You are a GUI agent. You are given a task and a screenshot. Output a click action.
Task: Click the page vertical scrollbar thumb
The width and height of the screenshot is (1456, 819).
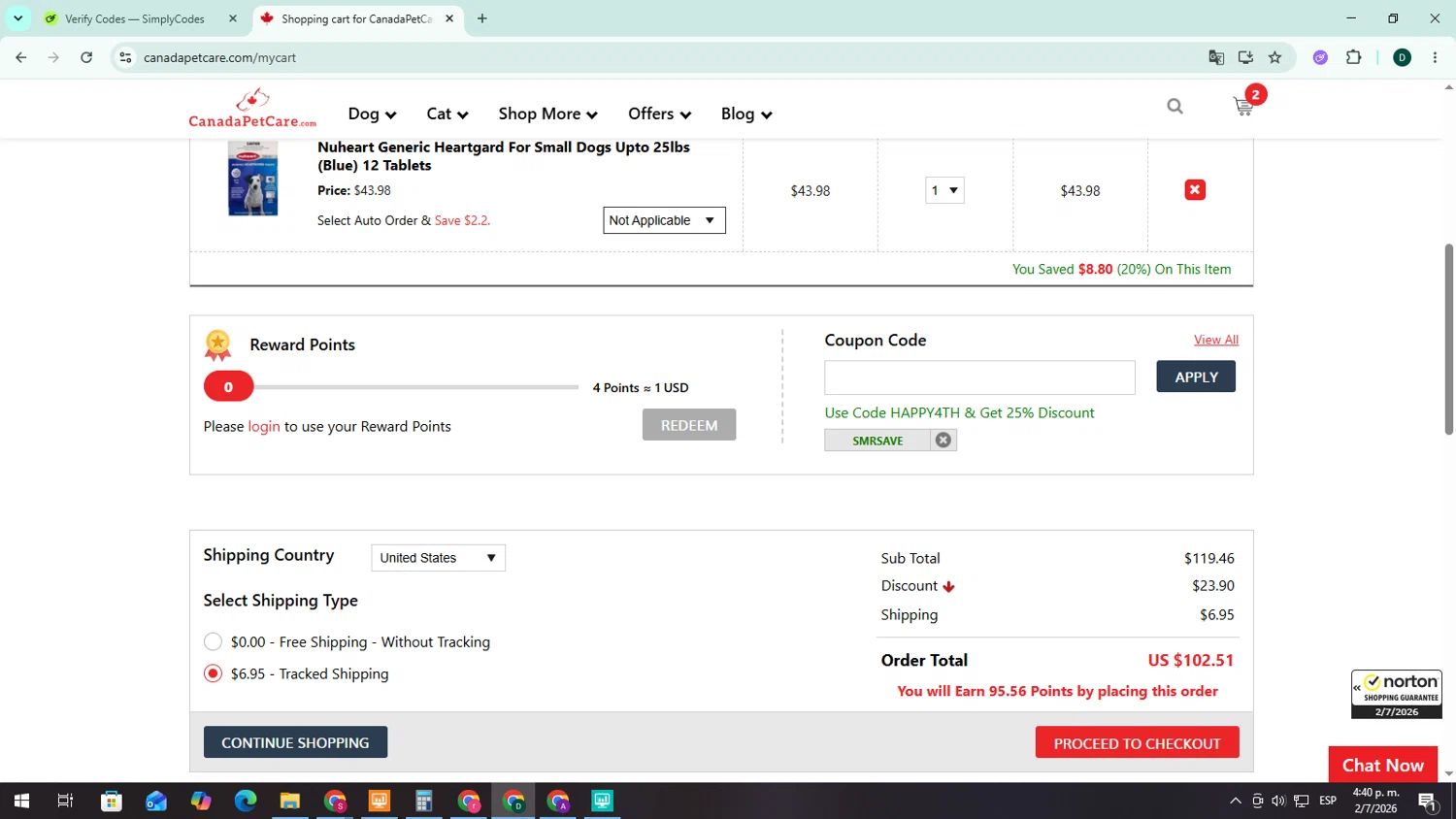tap(1449, 339)
